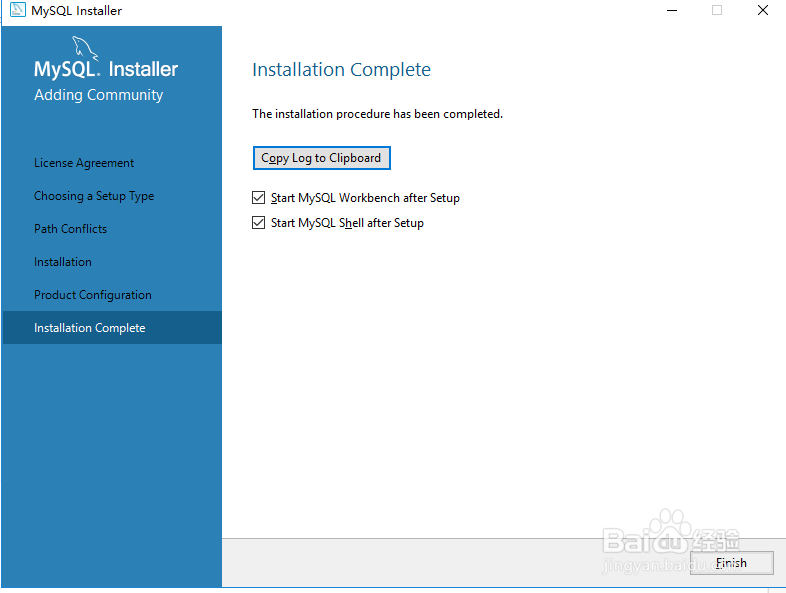The width and height of the screenshot is (786, 593).
Task: Uncheck Start MySQL Shell after Setup
Action: (x=258, y=223)
